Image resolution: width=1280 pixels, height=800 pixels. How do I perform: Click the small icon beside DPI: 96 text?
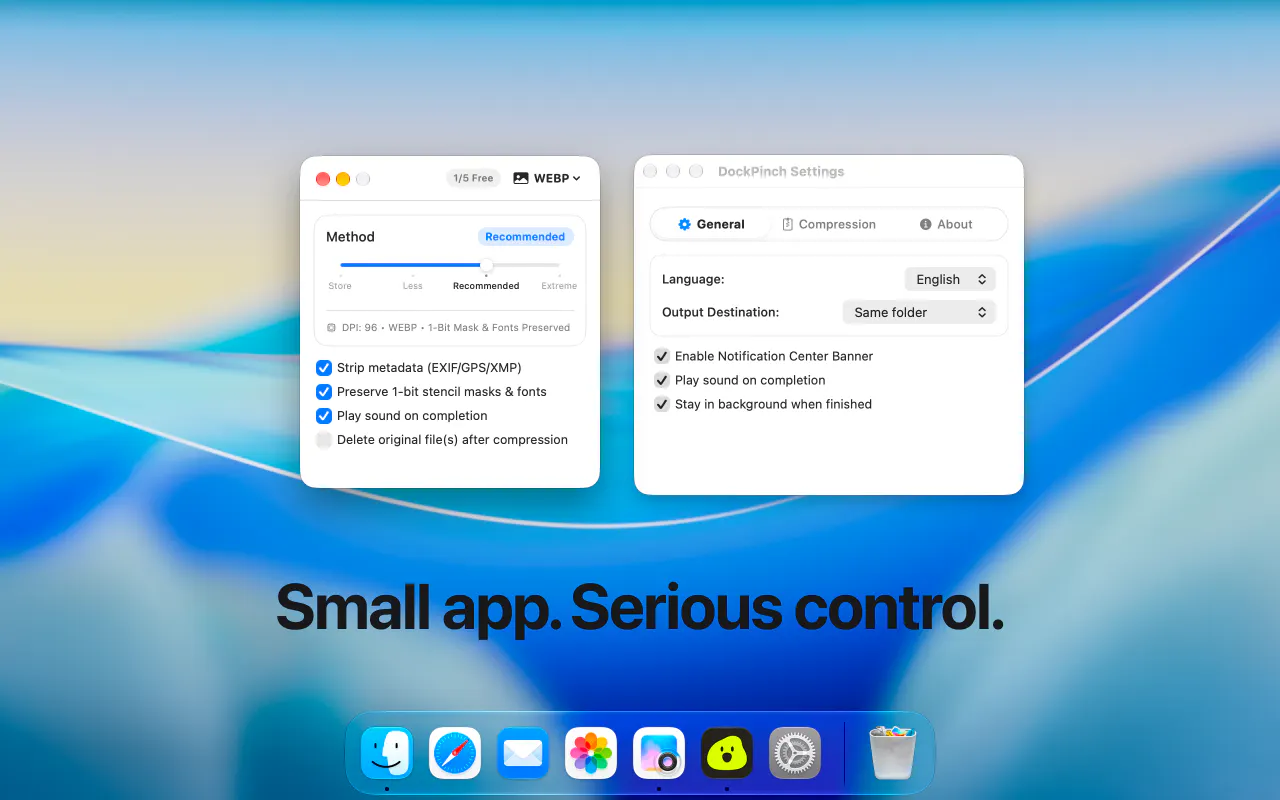(x=332, y=327)
